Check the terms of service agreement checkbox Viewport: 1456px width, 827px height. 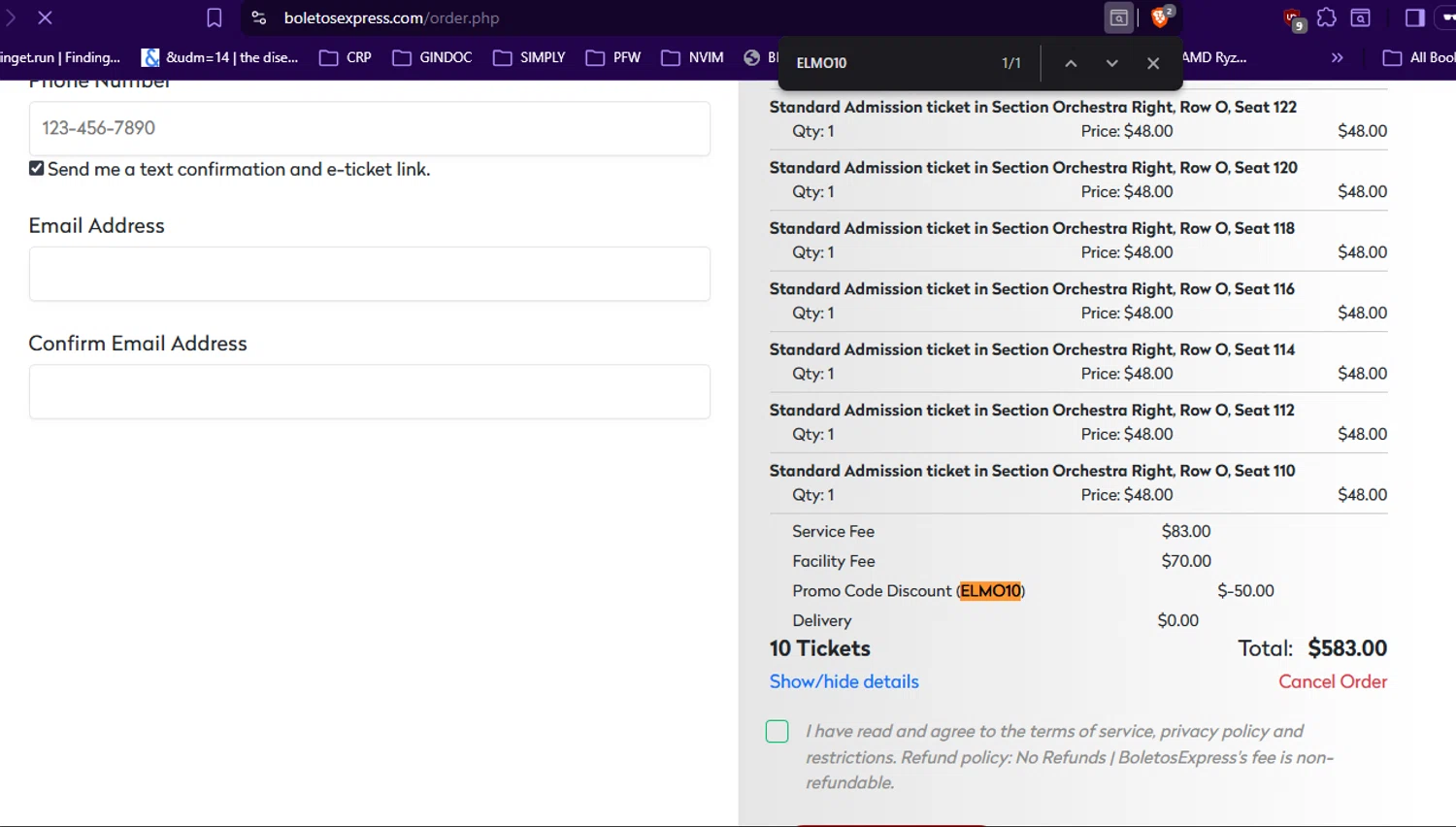(777, 731)
